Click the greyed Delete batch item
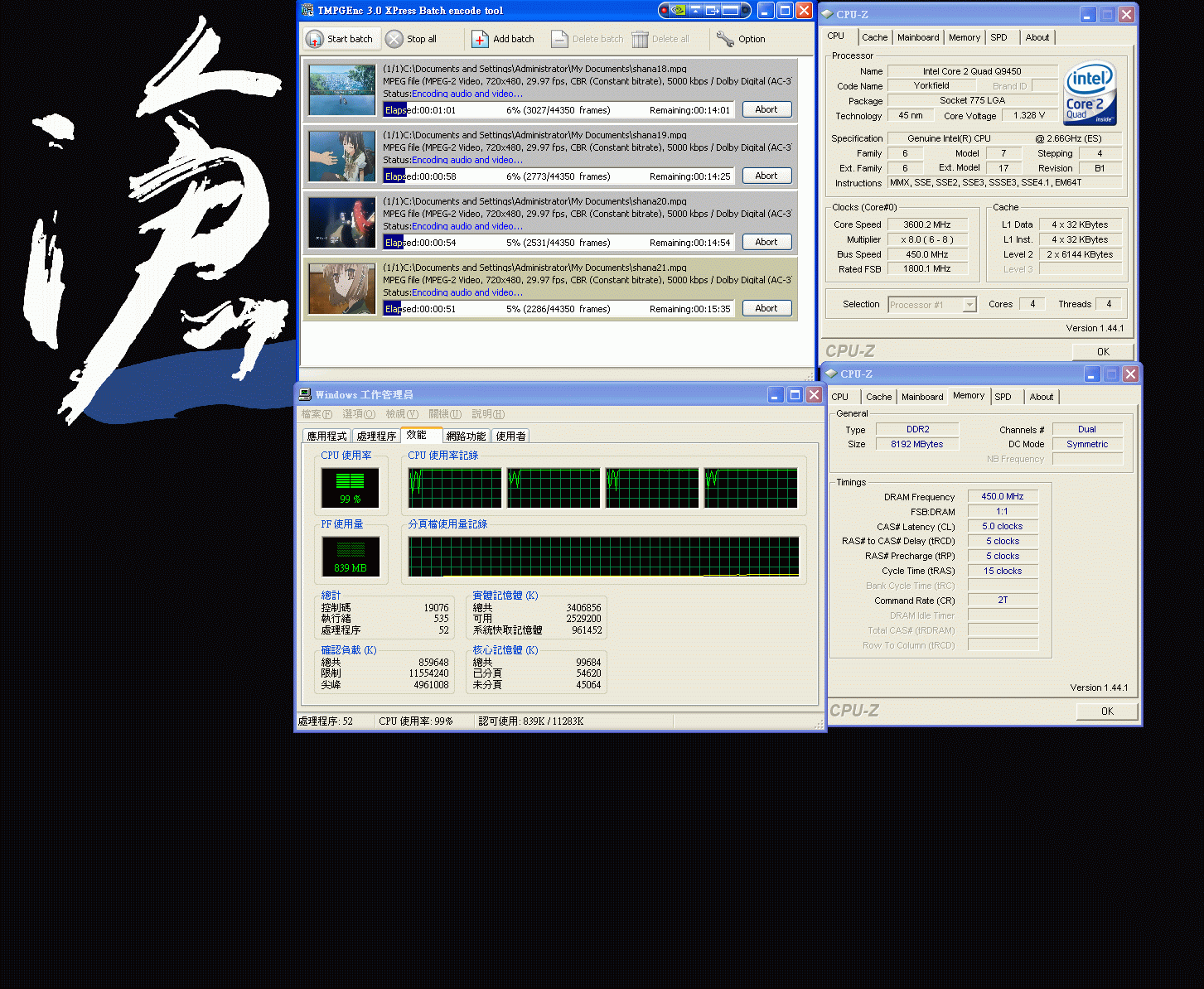 tap(587, 39)
